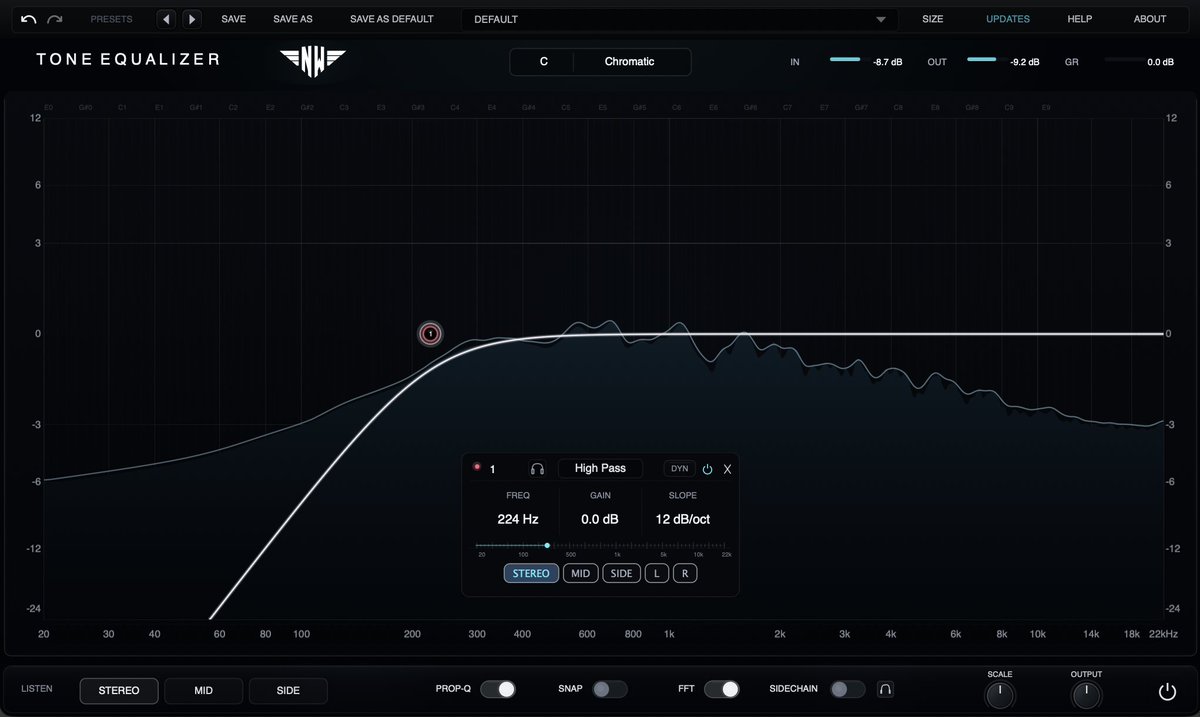Click the 224 Hz frequency value
The image size is (1200, 717).
point(518,519)
